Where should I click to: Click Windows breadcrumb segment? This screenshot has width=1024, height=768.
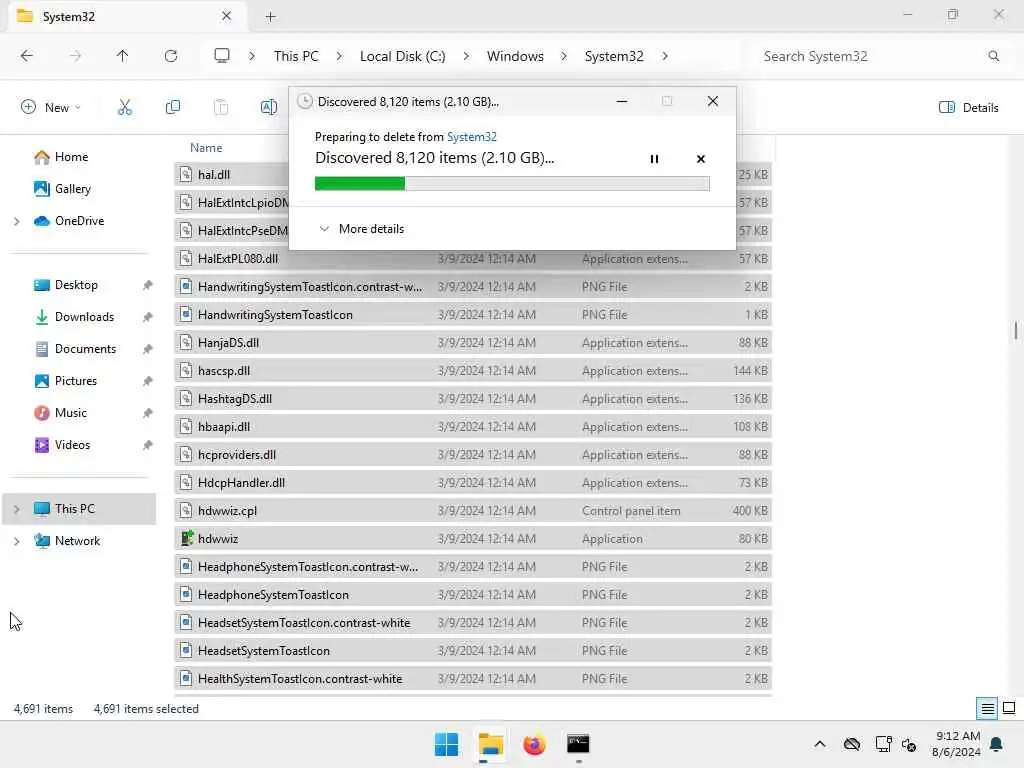coord(515,56)
